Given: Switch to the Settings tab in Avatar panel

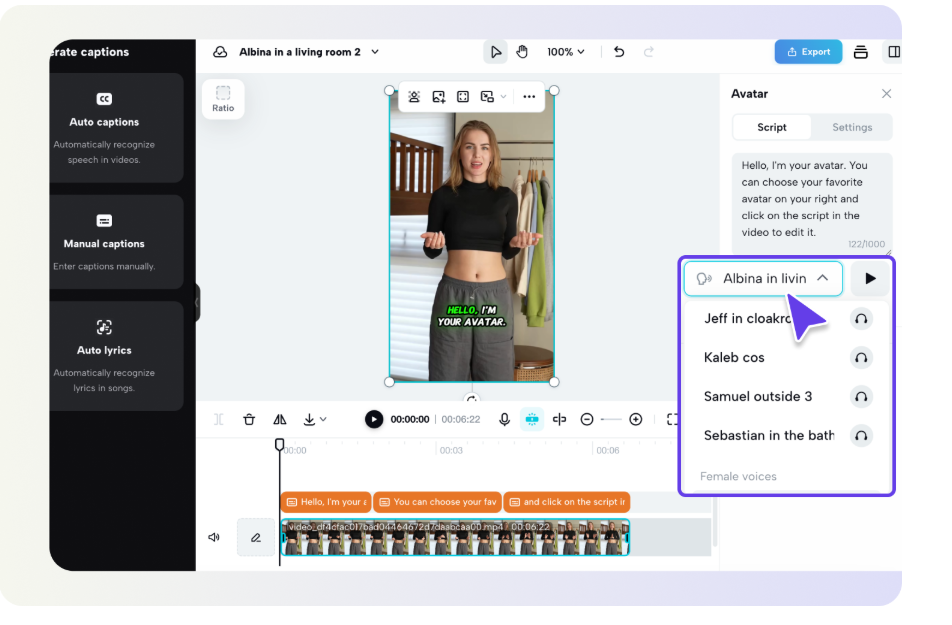Looking at the screenshot, I should pyautogui.click(x=852, y=127).
